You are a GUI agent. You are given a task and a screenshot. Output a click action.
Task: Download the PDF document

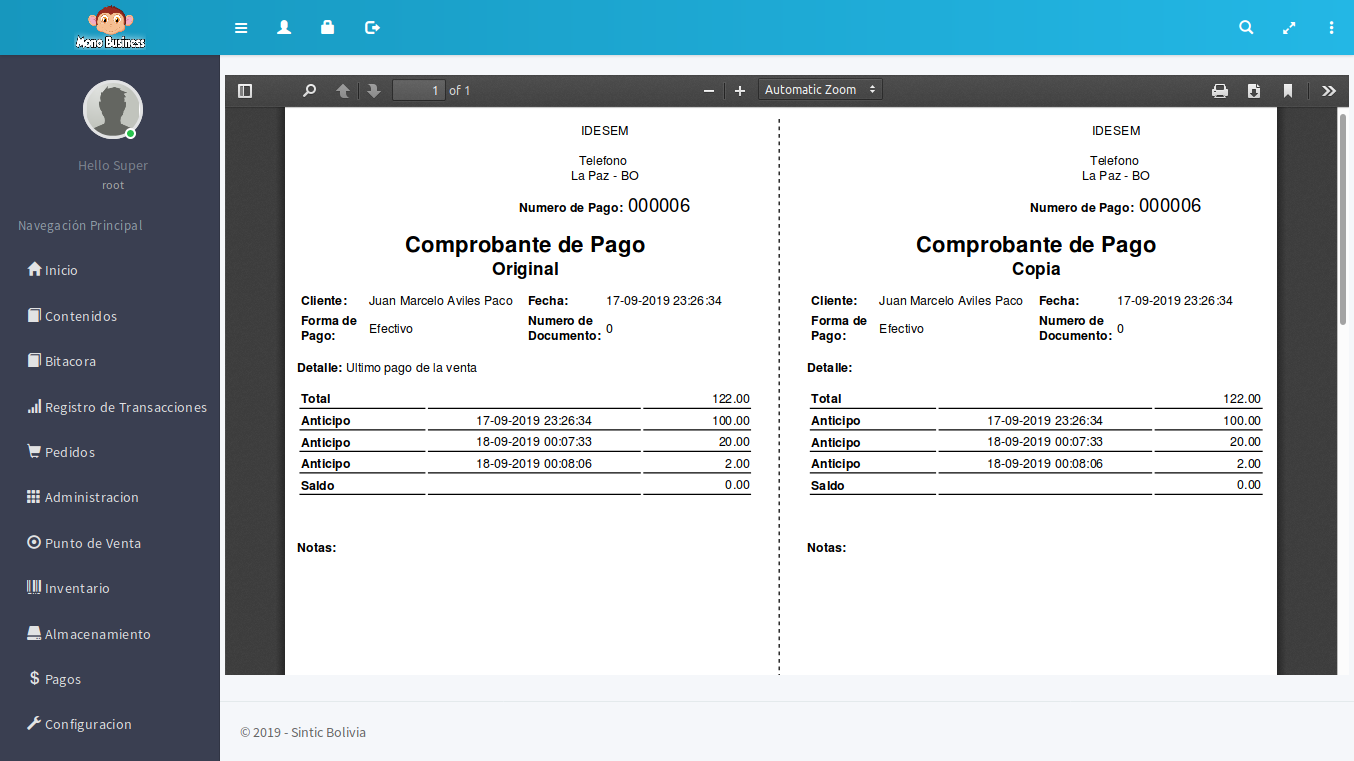1254,91
